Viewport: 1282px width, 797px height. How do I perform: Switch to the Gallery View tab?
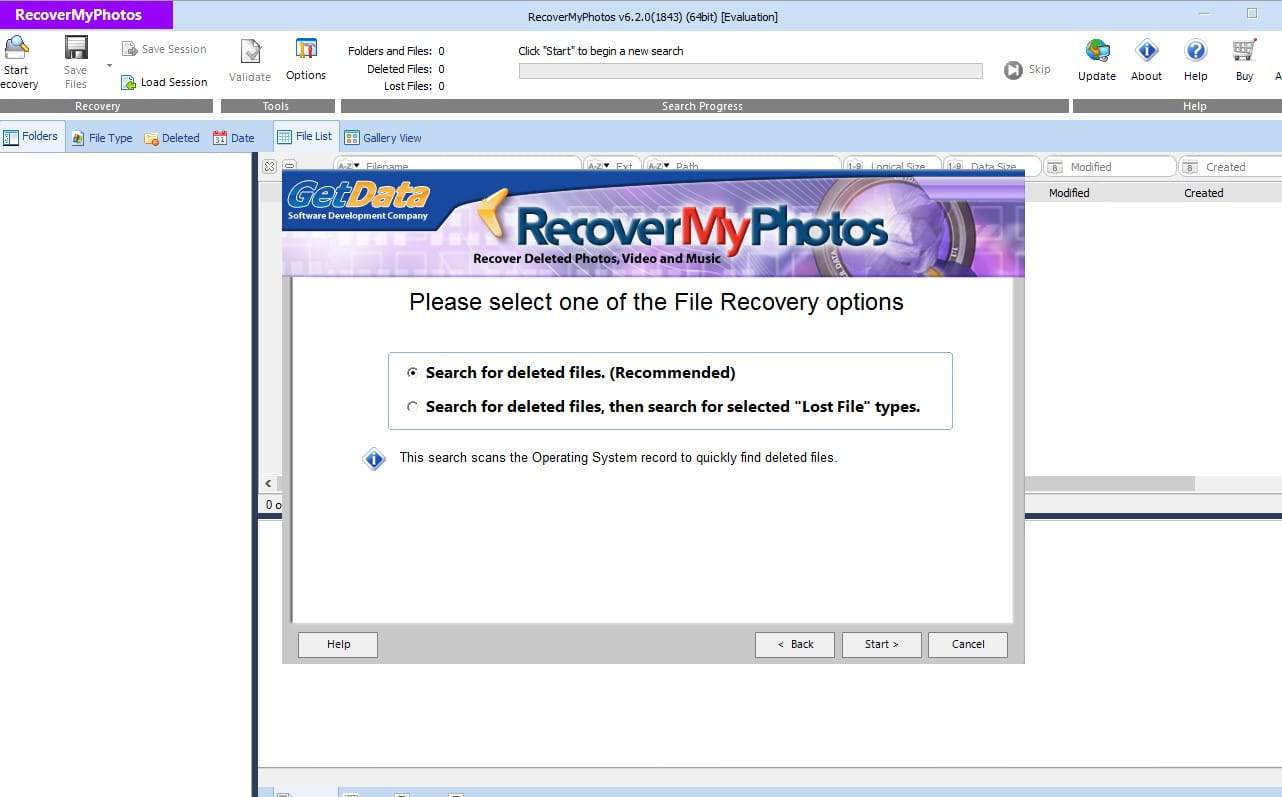click(383, 138)
